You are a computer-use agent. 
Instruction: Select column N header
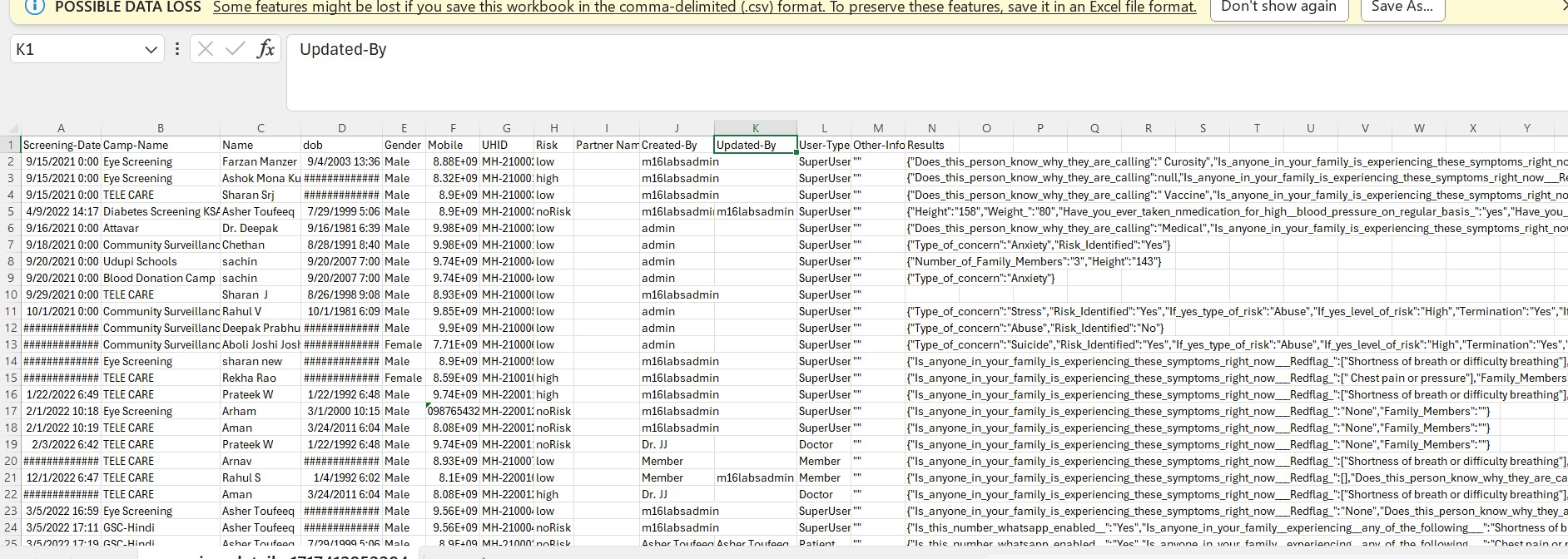[931, 128]
